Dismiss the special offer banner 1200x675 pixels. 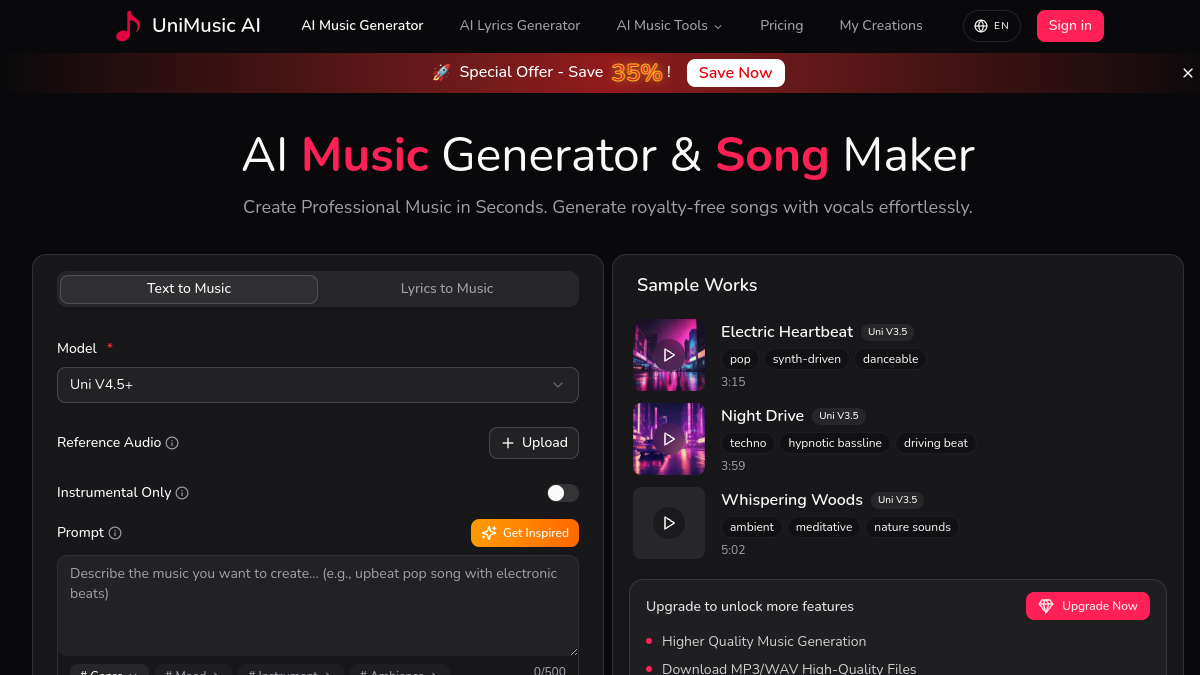1188,73
